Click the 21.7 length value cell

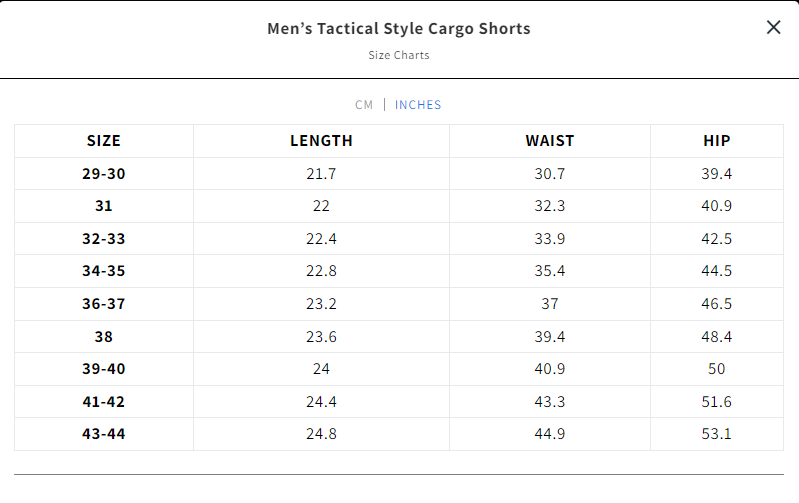pyautogui.click(x=321, y=174)
